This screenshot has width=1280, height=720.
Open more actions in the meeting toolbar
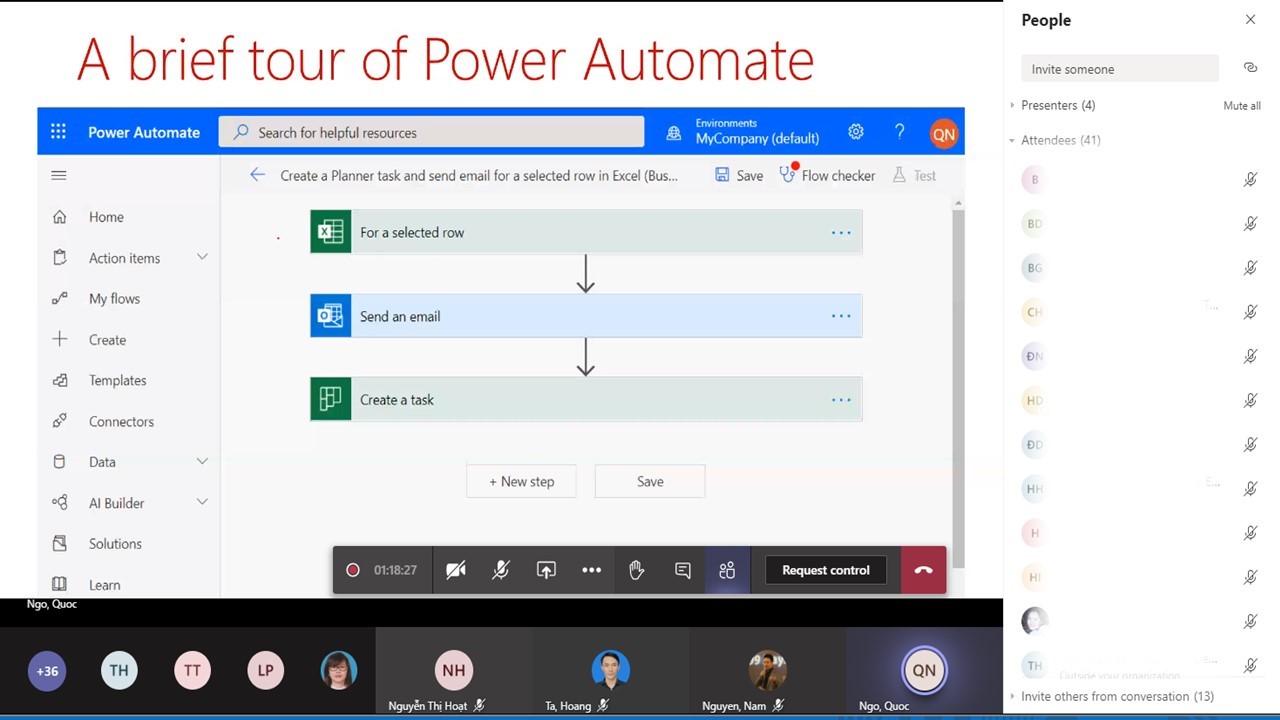click(x=592, y=570)
